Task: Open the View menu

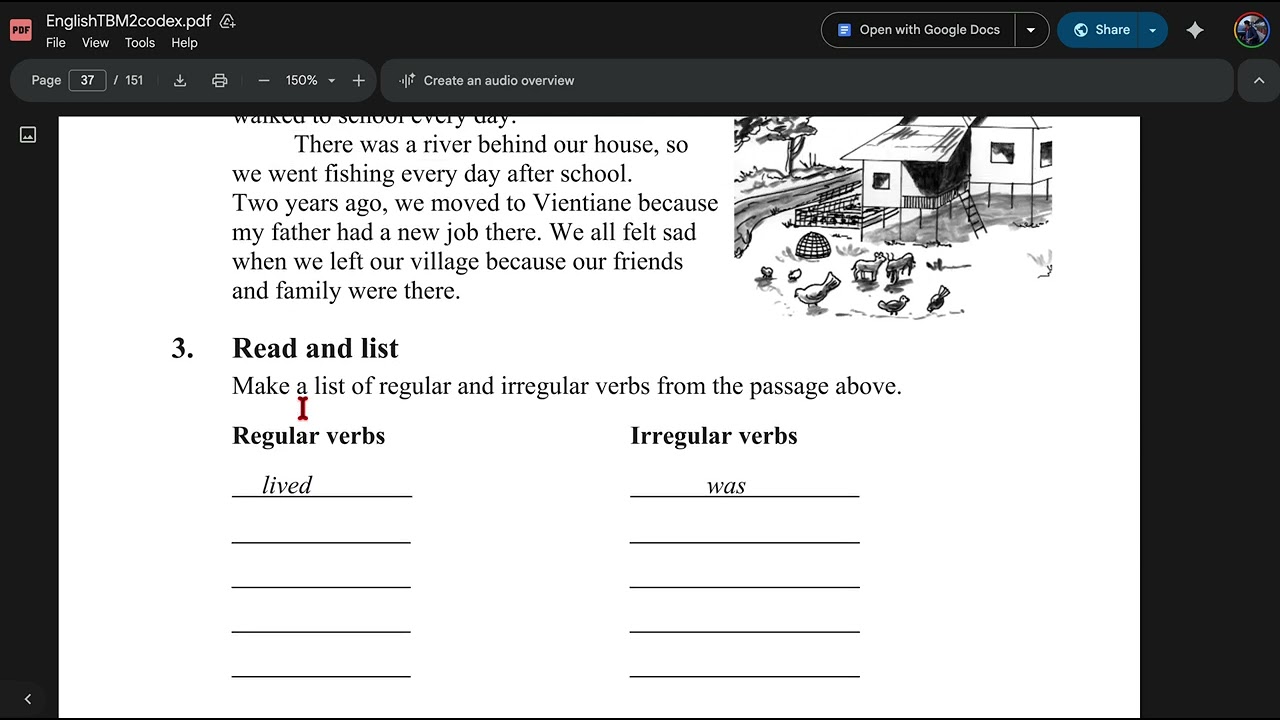Action: point(96,43)
